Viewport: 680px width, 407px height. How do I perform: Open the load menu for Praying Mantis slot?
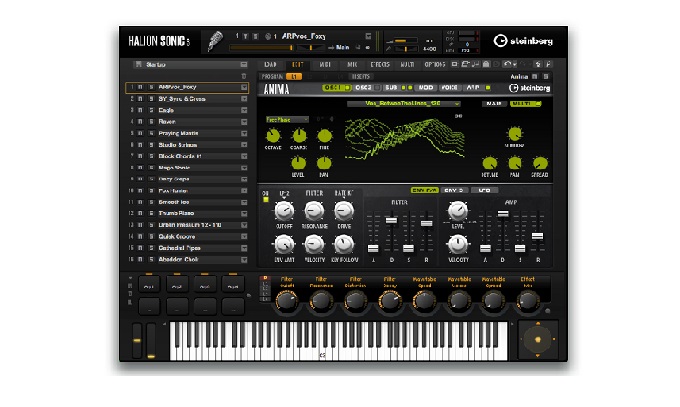pos(244,133)
